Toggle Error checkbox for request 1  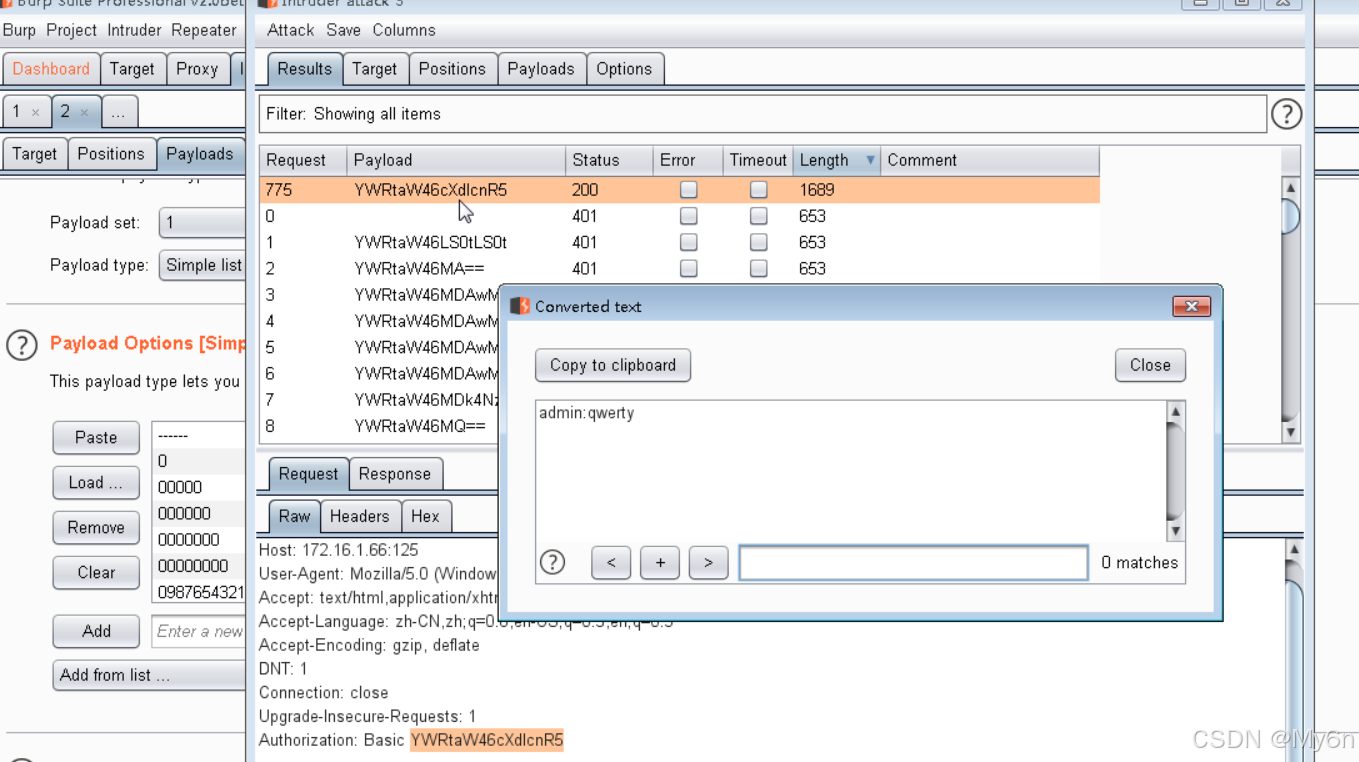(x=688, y=242)
